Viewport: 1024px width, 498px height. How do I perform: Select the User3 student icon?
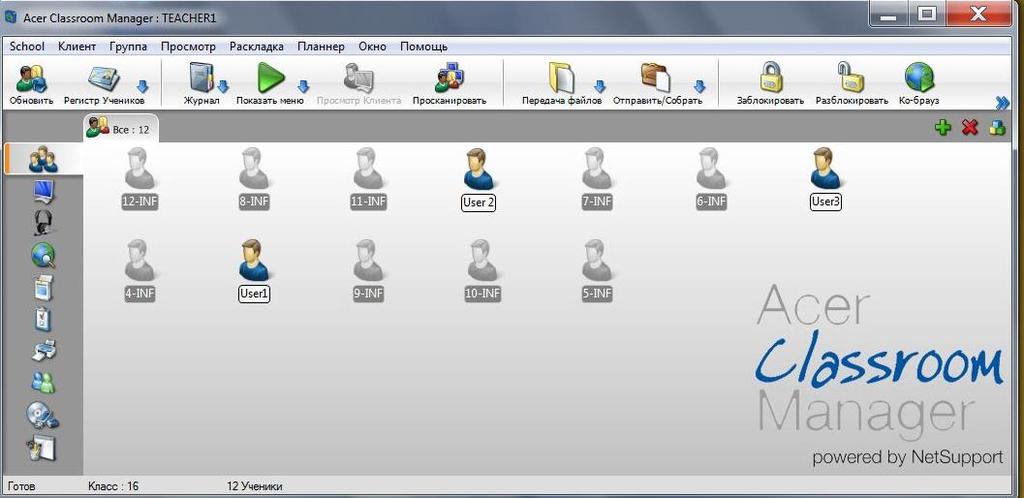pyautogui.click(x=825, y=168)
